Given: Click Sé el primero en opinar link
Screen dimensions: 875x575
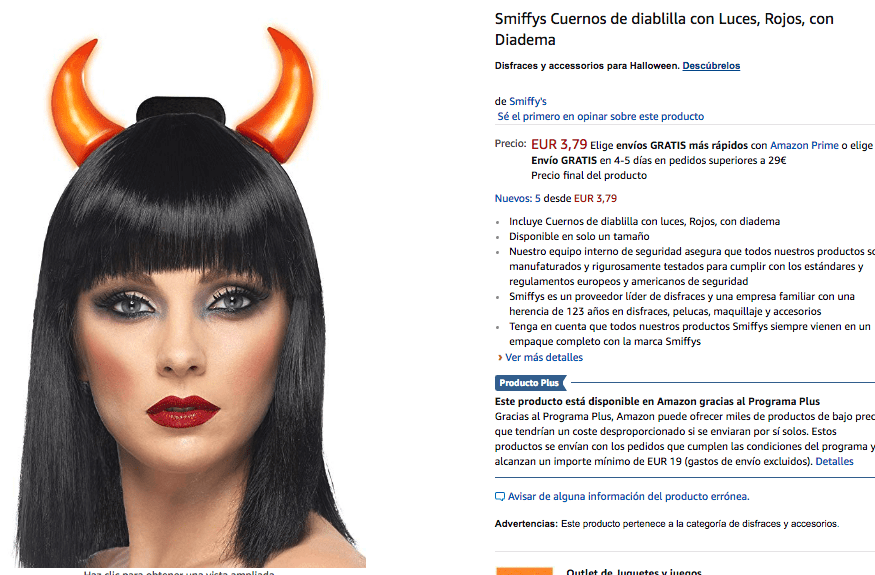Looking at the screenshot, I should click(x=600, y=117).
